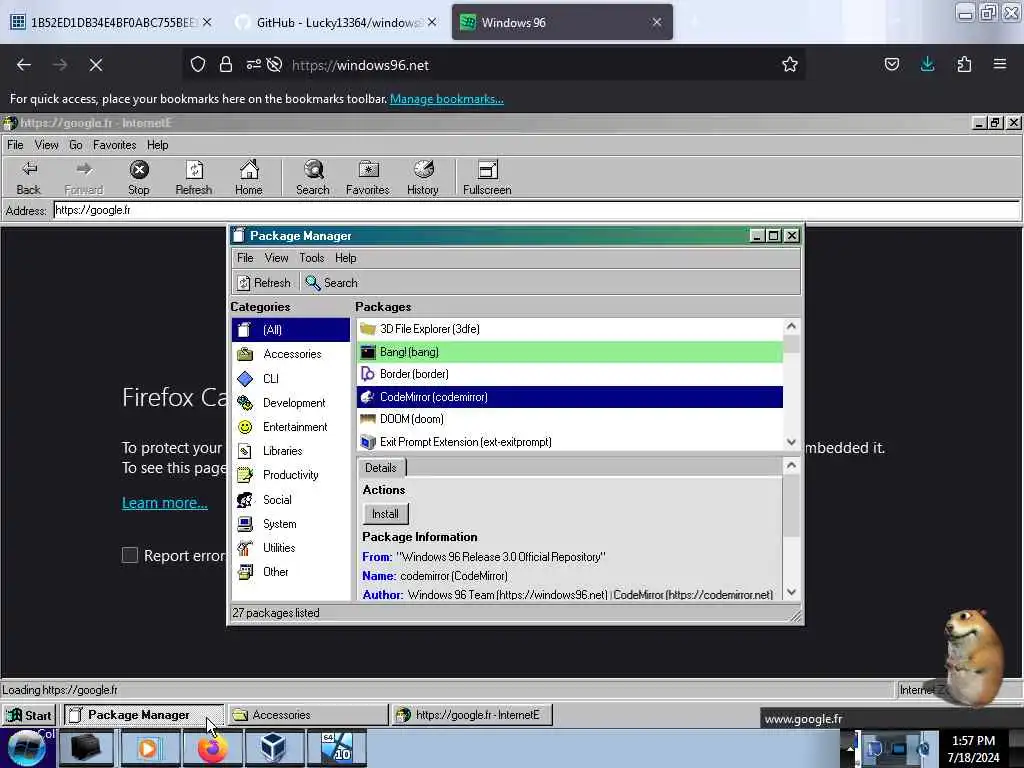This screenshot has width=1024, height=768.
Task: Select the System category
Action: click(x=291, y=524)
